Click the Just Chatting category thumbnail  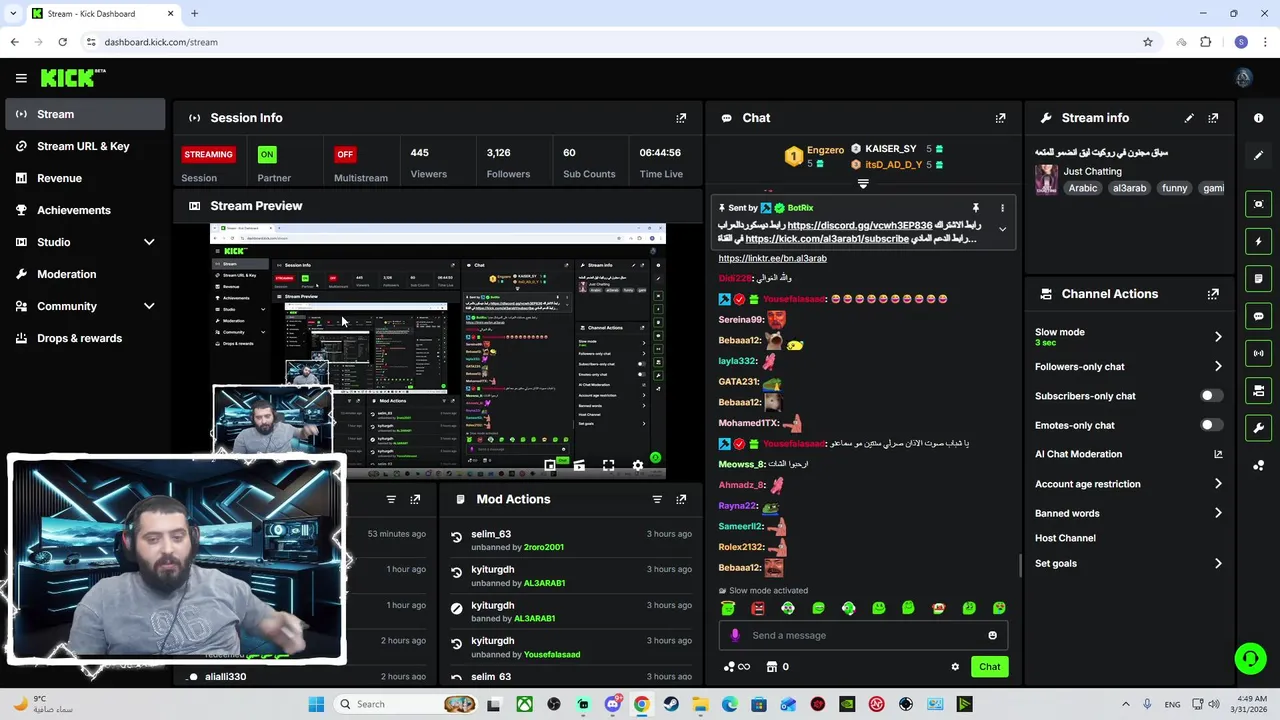[x=1046, y=179]
